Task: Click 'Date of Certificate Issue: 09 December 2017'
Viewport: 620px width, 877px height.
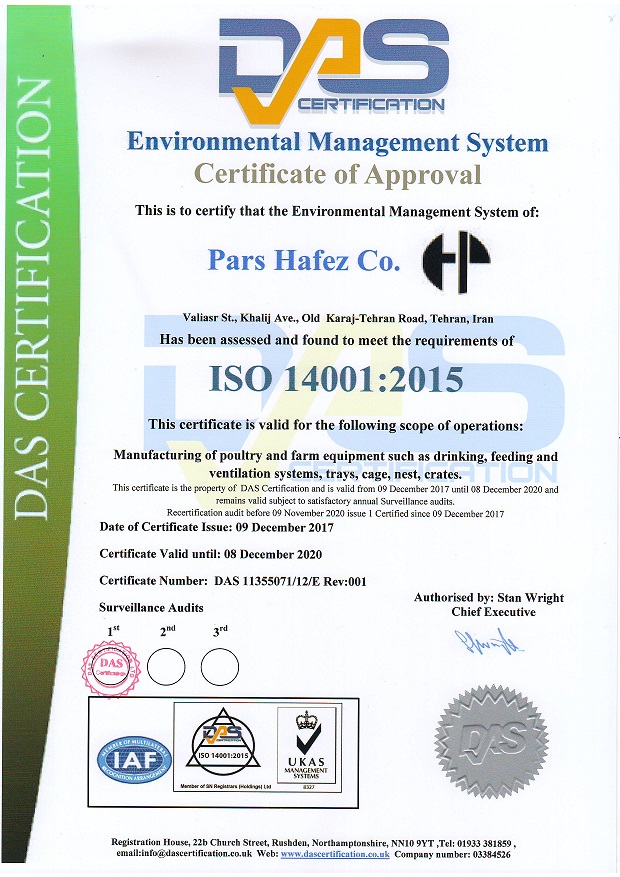Action: tap(216, 527)
